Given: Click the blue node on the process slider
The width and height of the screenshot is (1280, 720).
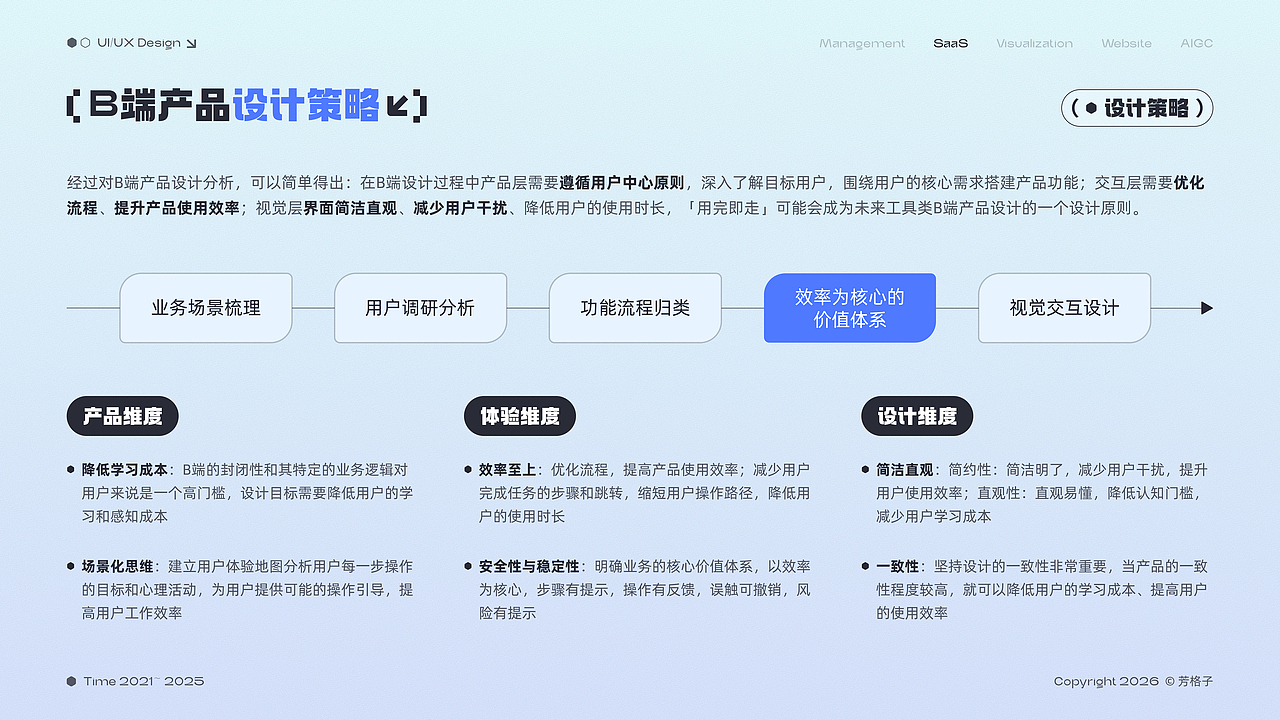Looking at the screenshot, I should (849, 308).
